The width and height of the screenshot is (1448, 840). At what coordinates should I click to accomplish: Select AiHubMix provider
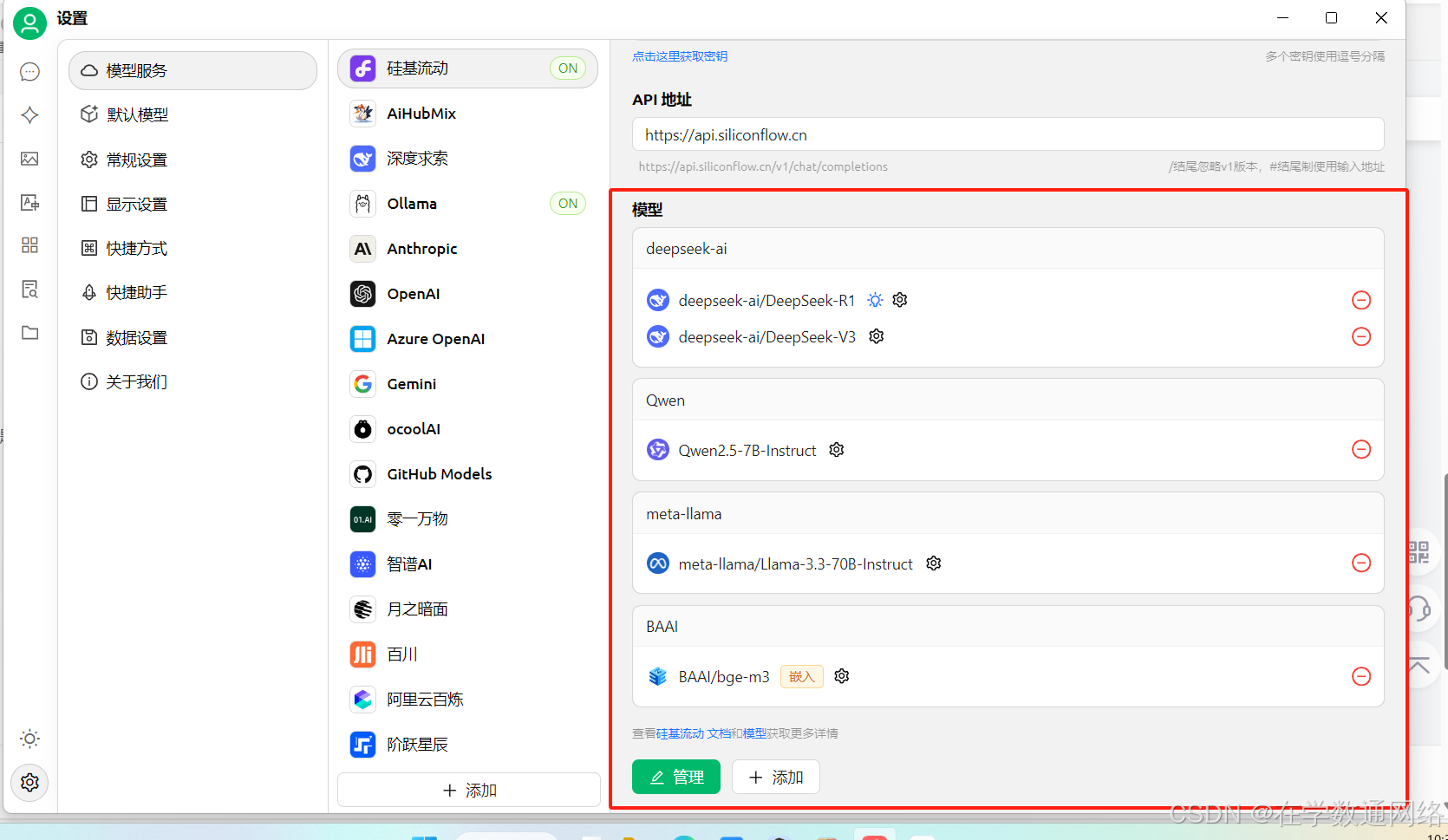(x=468, y=114)
